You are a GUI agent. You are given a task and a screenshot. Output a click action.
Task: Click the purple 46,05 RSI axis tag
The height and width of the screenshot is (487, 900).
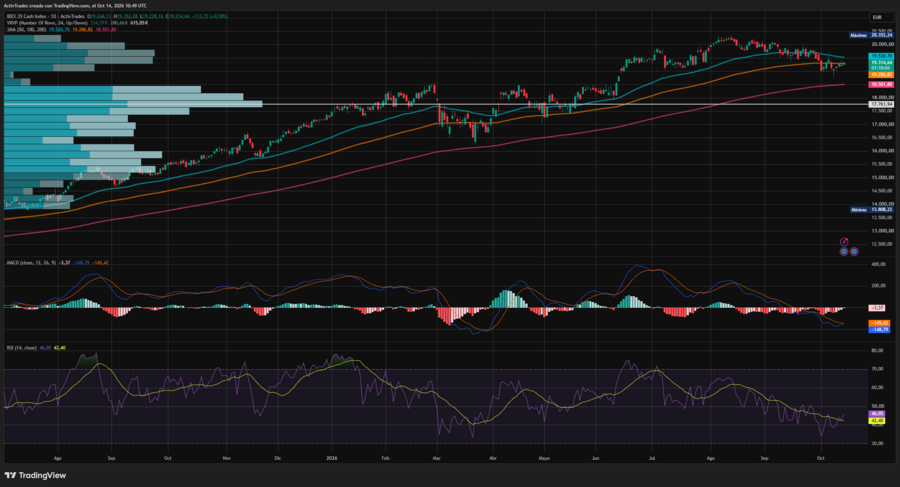tap(877, 413)
